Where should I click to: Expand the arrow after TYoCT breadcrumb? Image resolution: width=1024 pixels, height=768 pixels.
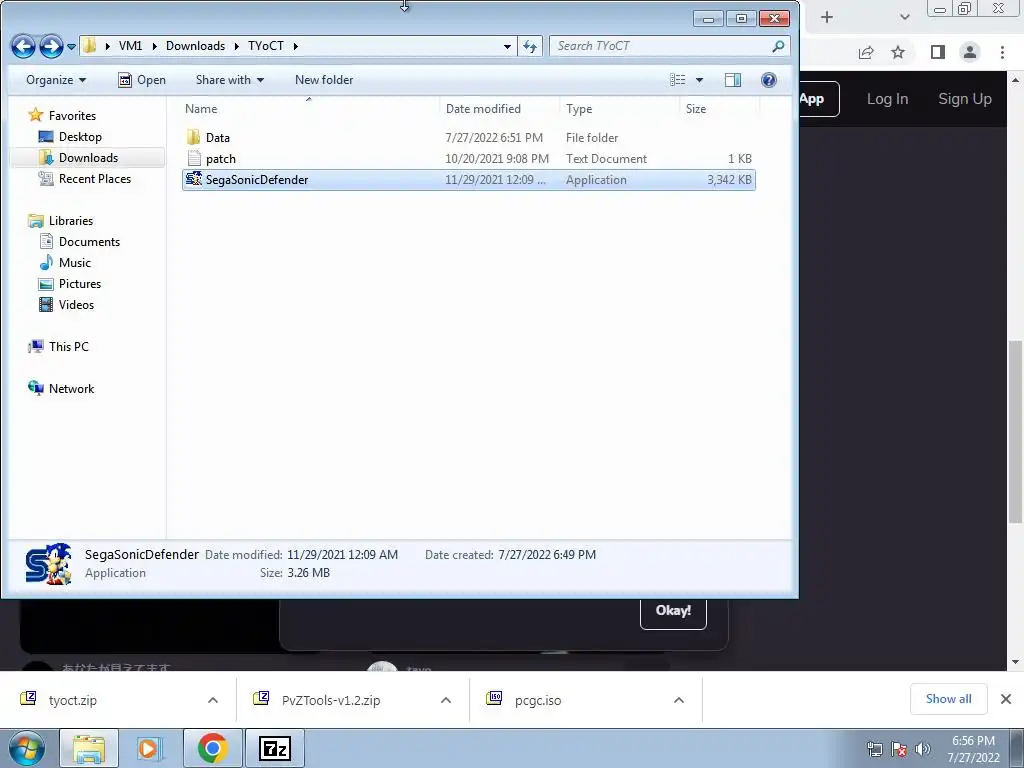296,46
